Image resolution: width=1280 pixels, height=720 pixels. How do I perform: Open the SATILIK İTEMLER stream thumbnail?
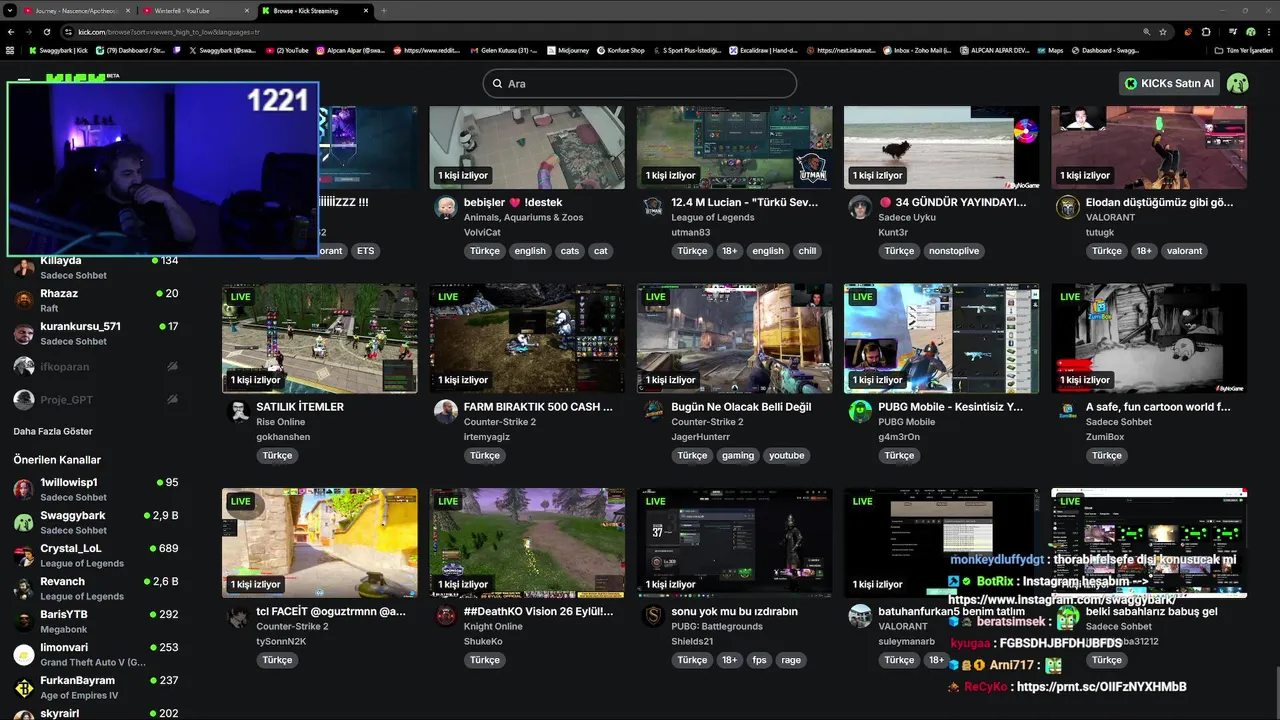(x=320, y=339)
